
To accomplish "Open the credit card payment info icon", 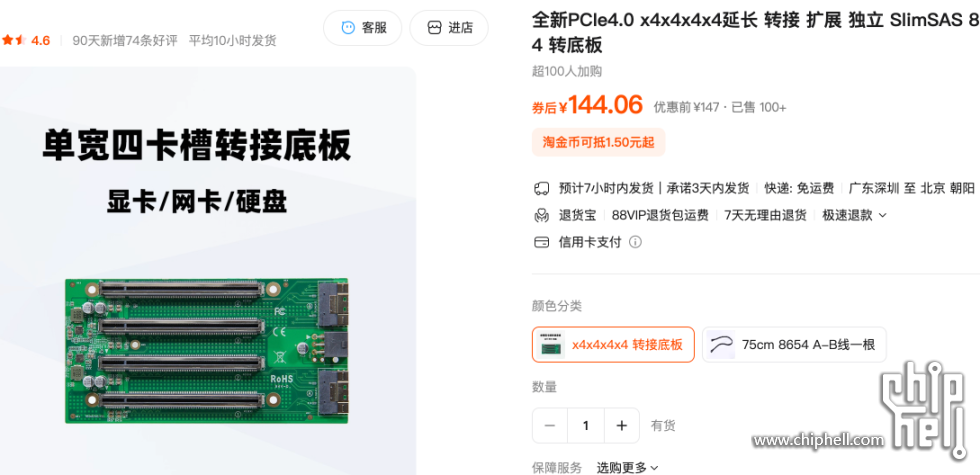I will [635, 242].
